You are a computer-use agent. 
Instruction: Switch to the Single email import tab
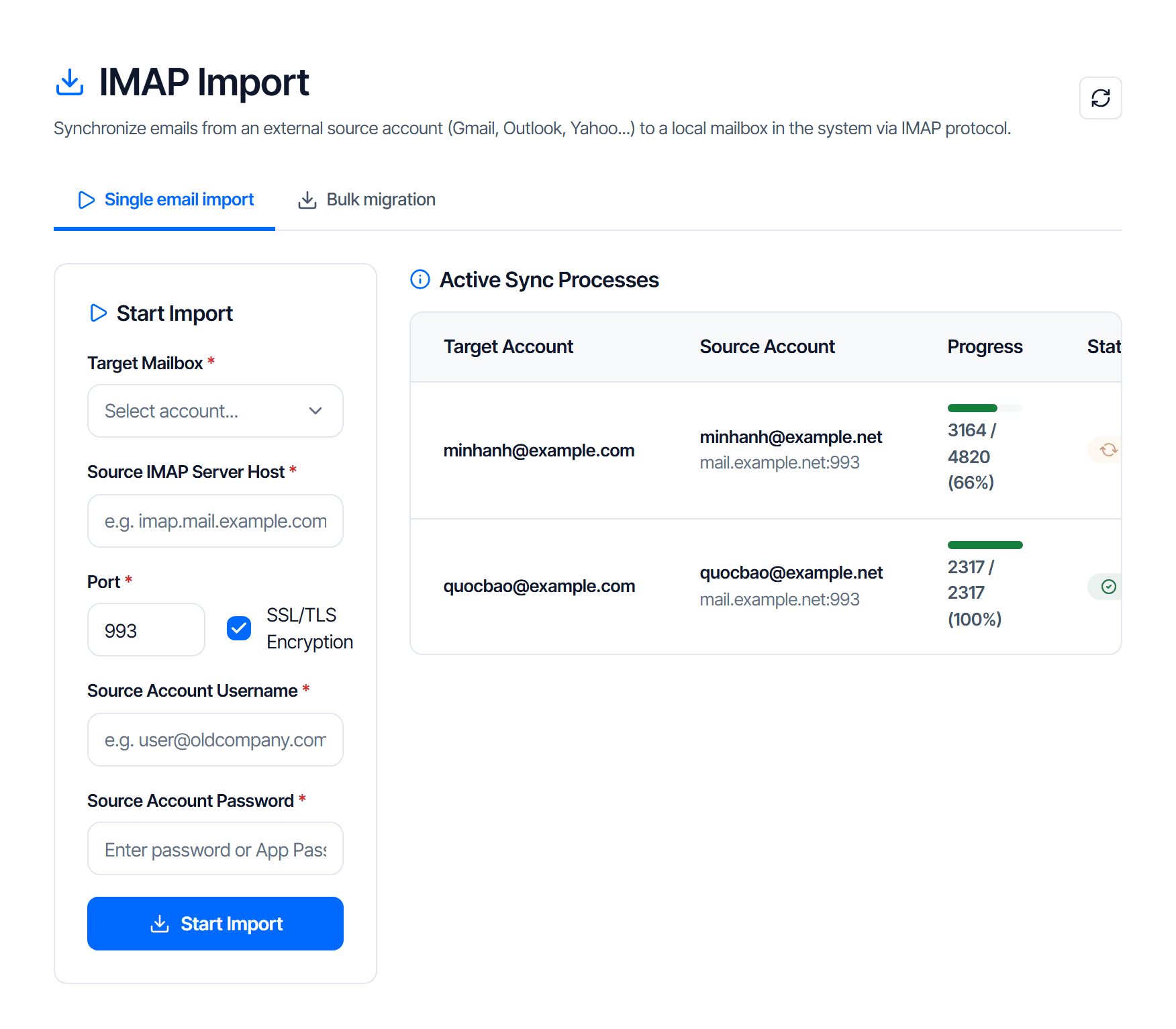164,200
